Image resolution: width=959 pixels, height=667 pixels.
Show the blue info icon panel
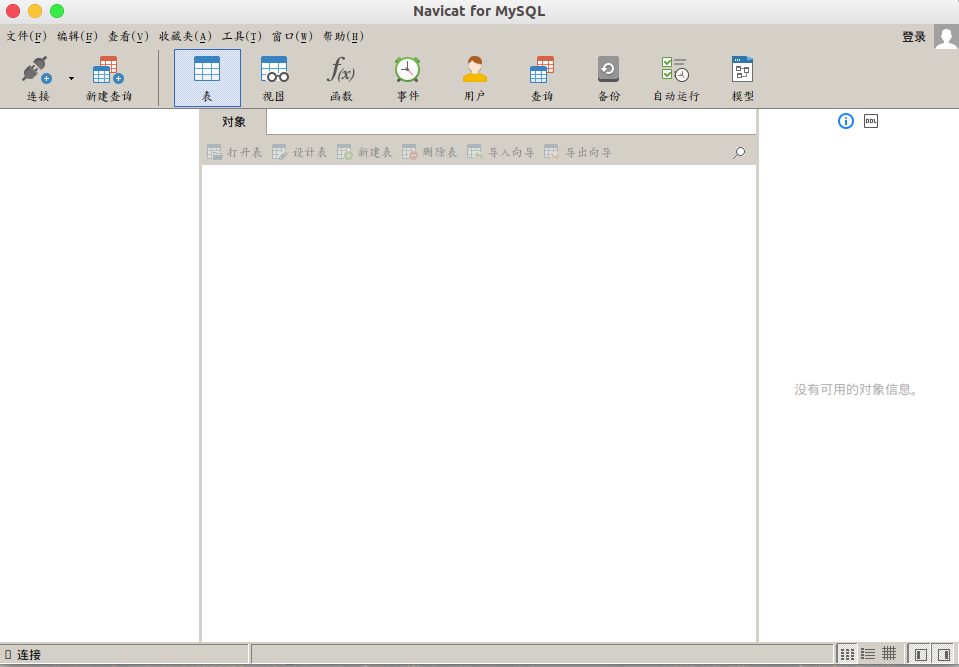(x=846, y=121)
